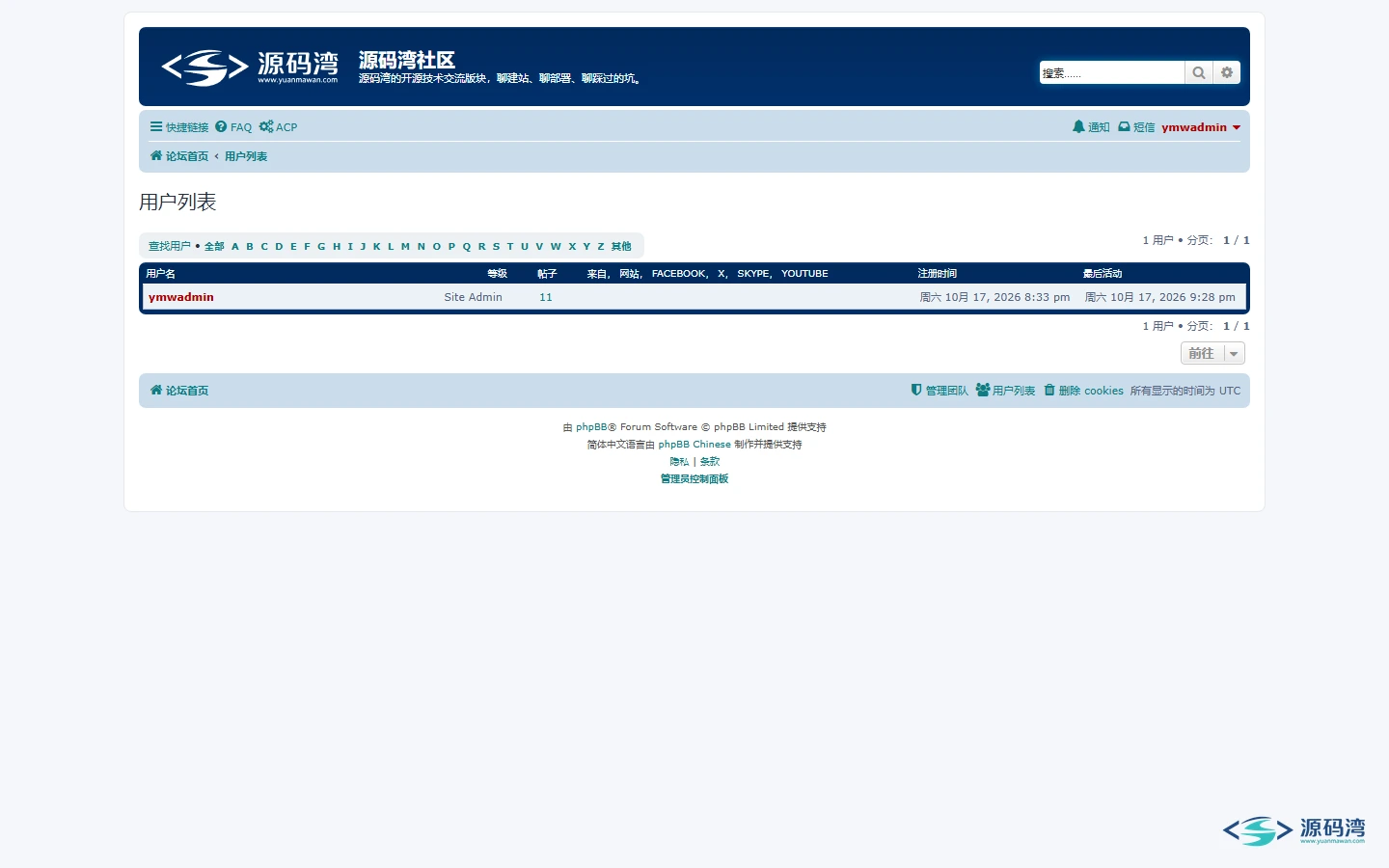Go to 论坛首页 in top breadcrumb
The height and width of the screenshot is (868, 1389).
coord(179,156)
